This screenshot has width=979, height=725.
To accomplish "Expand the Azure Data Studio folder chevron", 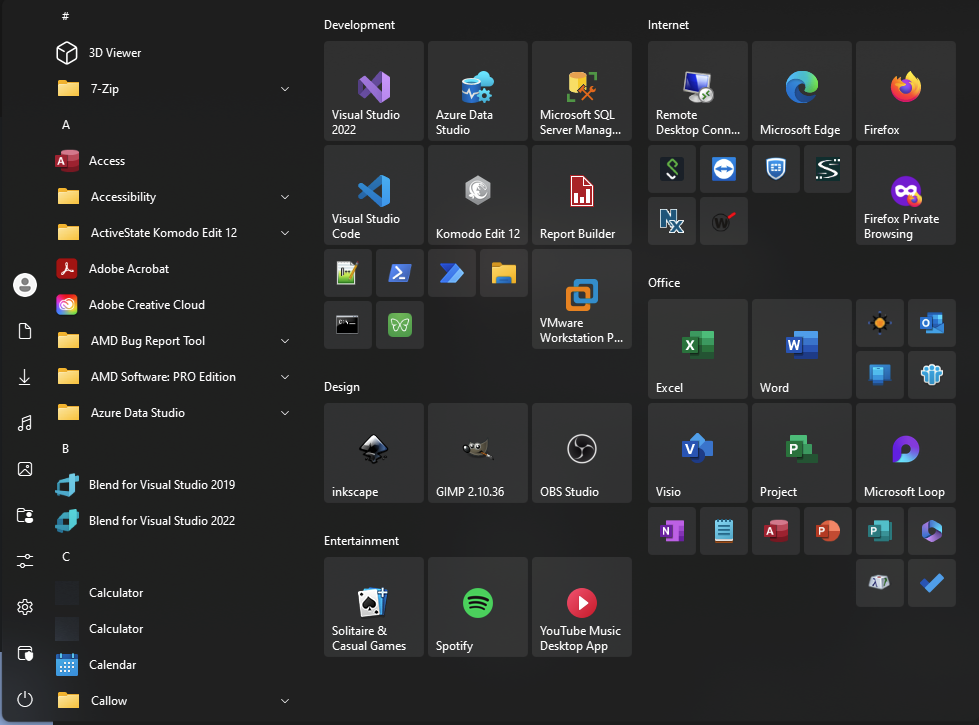I will (x=285, y=413).
